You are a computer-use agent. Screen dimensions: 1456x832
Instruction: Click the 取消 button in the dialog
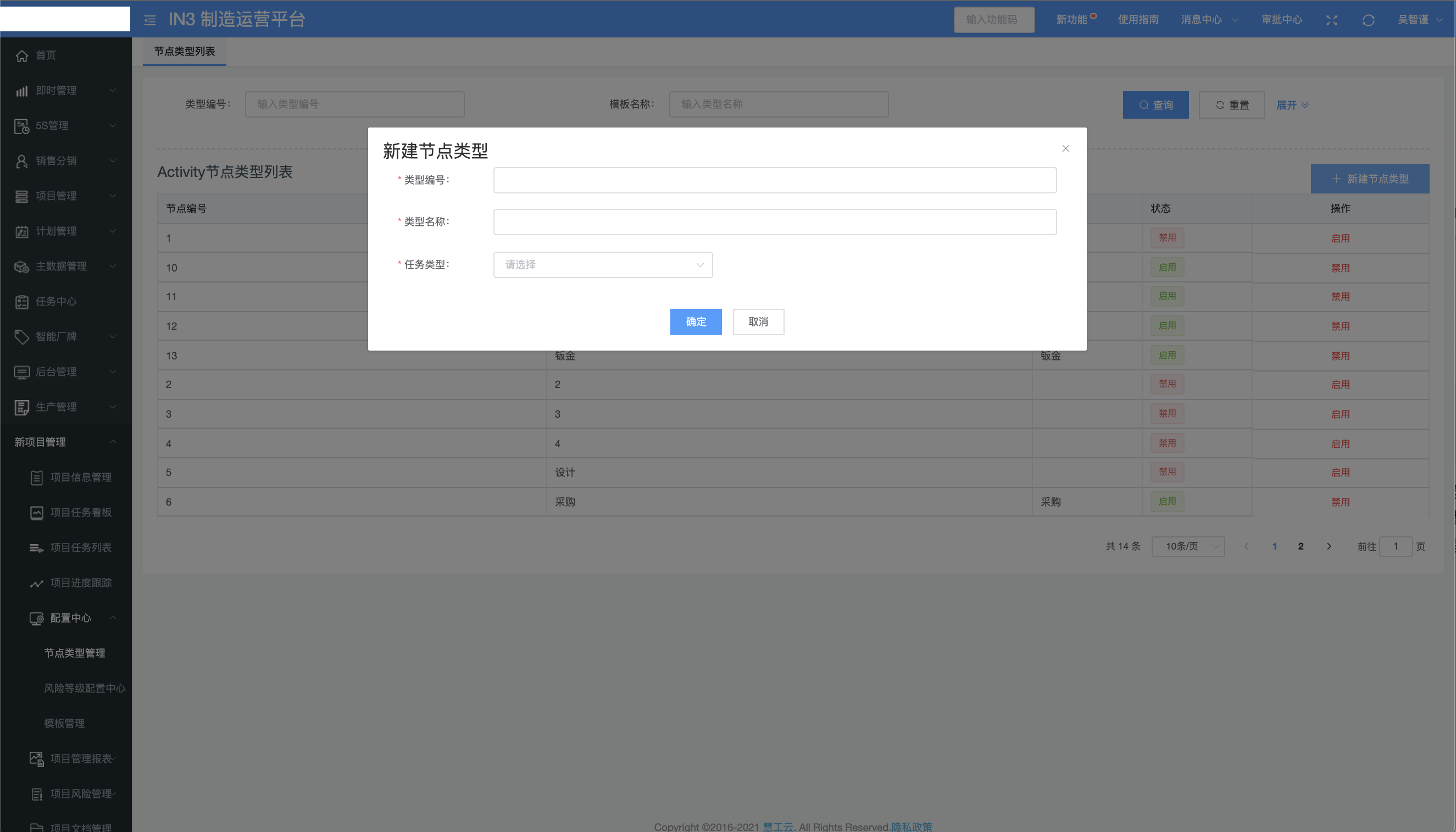[x=758, y=321]
